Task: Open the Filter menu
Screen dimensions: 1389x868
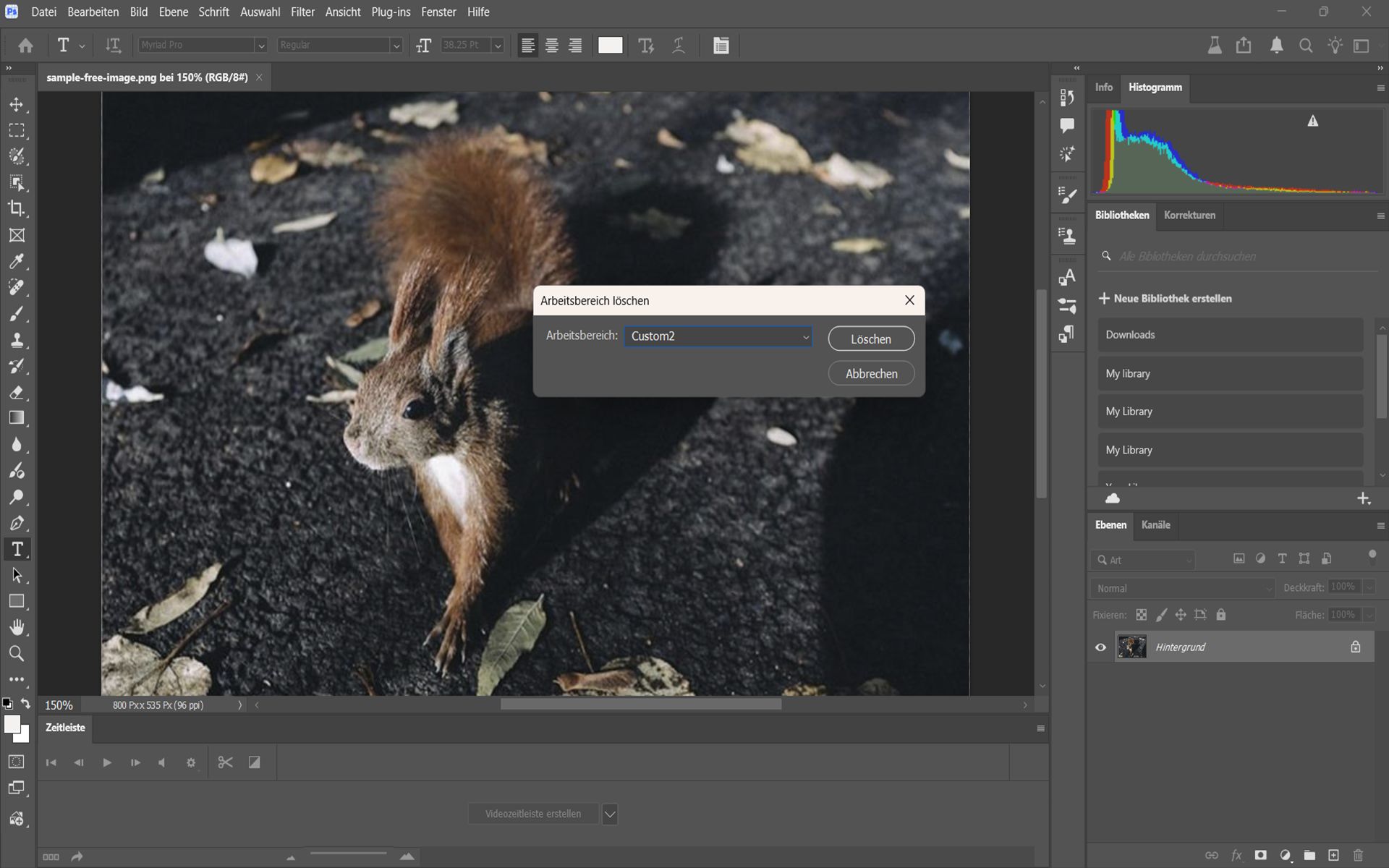Action: click(302, 12)
